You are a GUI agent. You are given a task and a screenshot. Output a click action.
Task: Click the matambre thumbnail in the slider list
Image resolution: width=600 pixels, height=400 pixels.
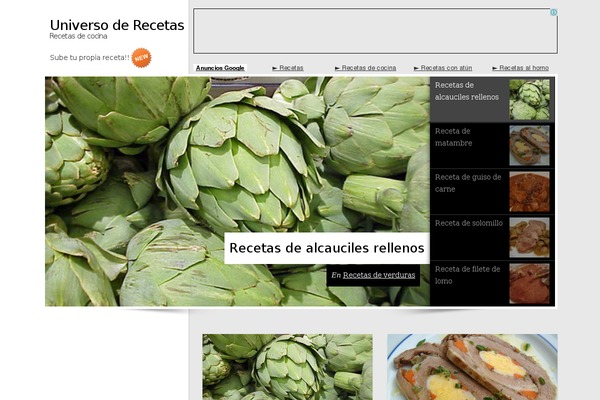[530, 145]
